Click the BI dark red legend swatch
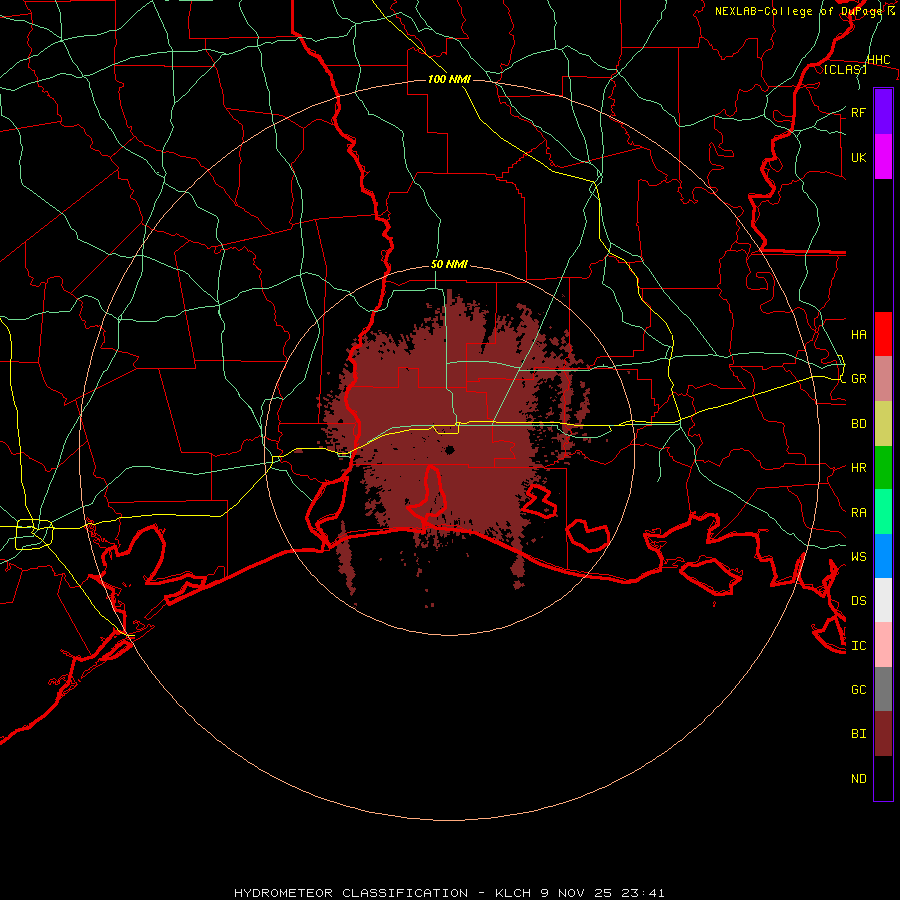Image resolution: width=900 pixels, height=900 pixels. [x=883, y=734]
